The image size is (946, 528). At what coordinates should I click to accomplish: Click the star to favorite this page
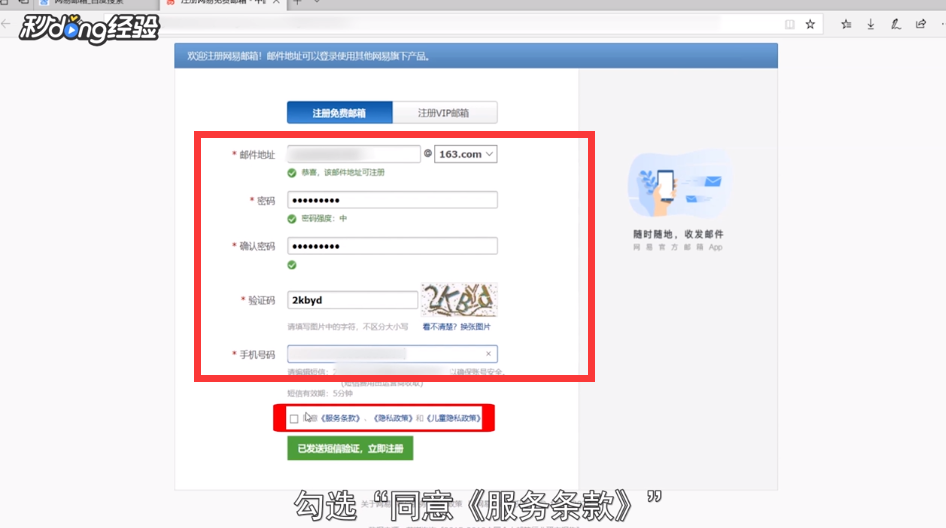click(x=810, y=24)
